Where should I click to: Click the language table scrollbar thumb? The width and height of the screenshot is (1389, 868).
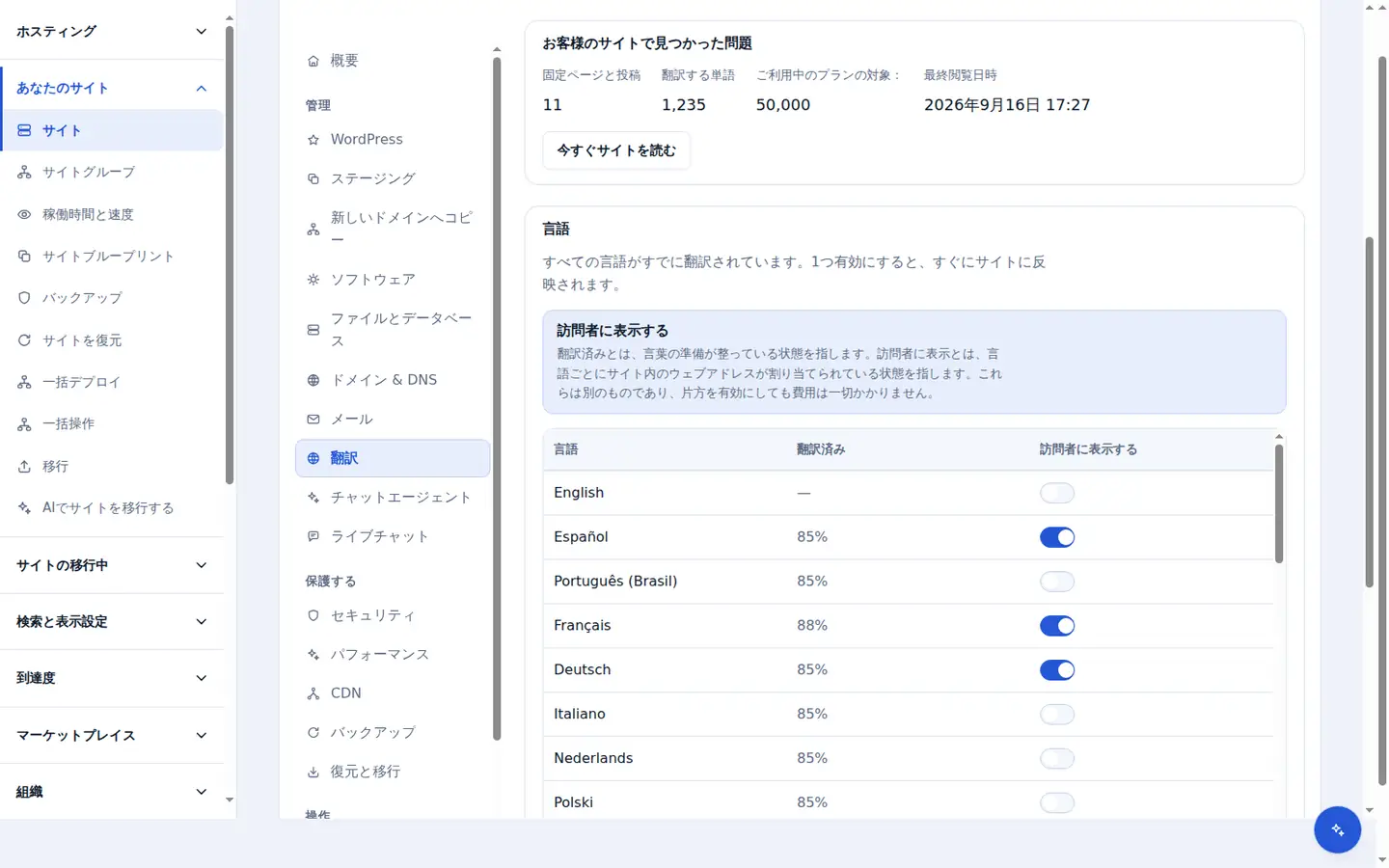tap(1279, 503)
